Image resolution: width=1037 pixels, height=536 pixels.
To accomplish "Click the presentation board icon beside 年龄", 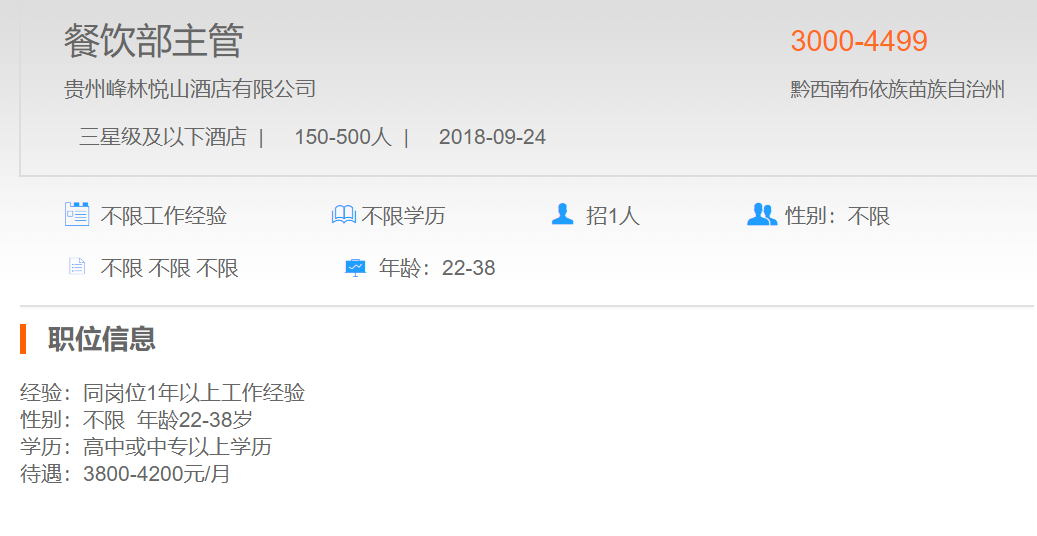I will (355, 267).
